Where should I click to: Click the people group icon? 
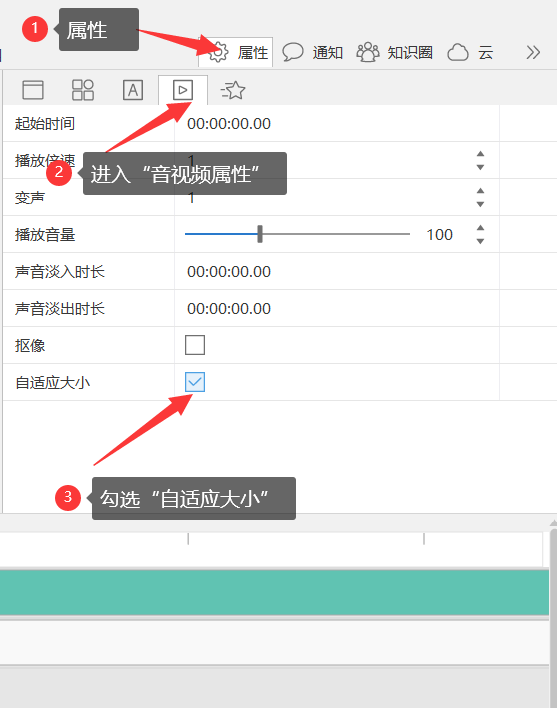[368, 52]
